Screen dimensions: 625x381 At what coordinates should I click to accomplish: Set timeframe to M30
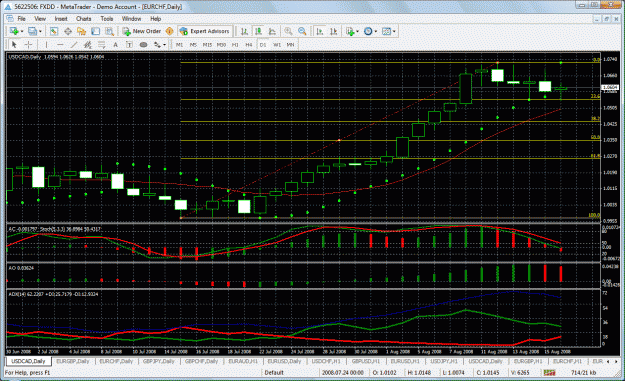pos(221,45)
